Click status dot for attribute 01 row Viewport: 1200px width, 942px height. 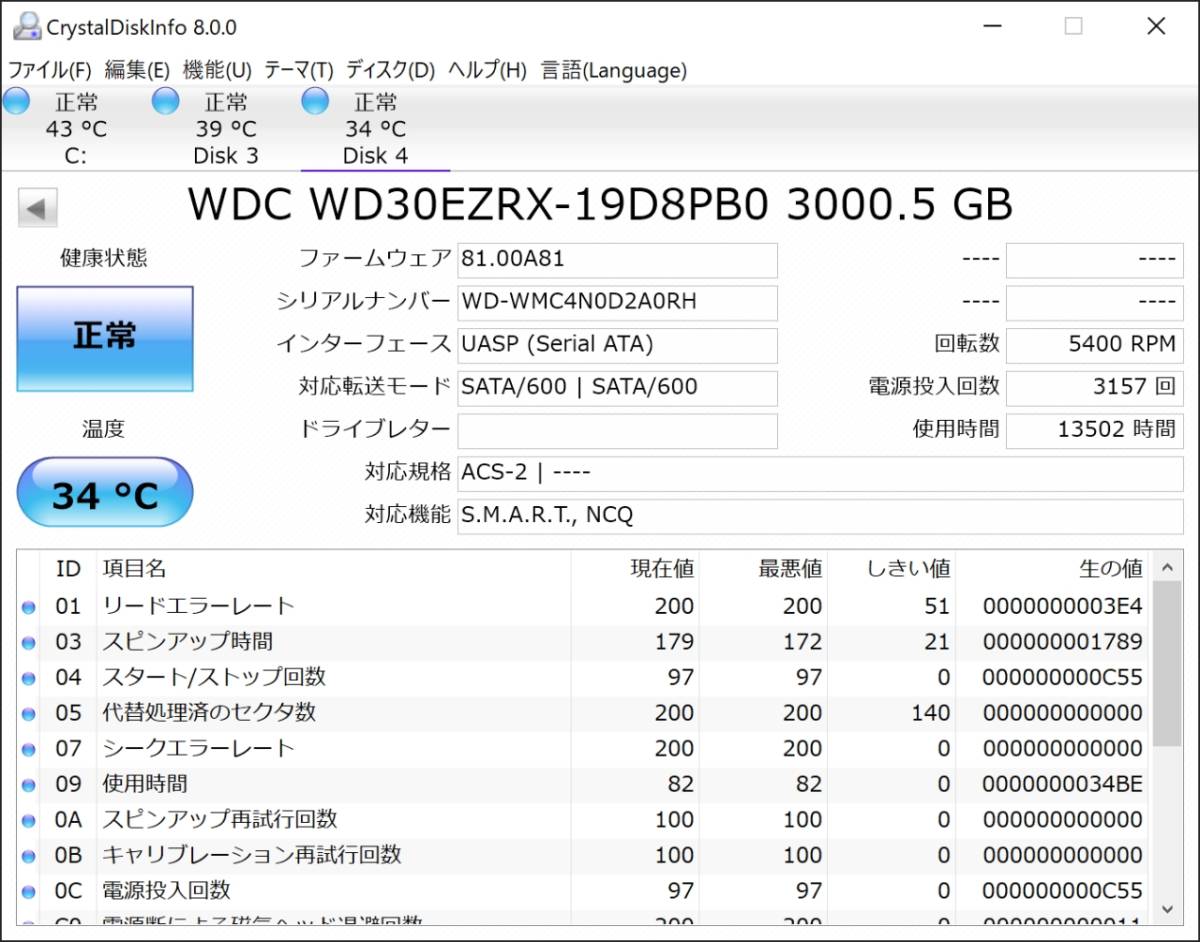28,607
